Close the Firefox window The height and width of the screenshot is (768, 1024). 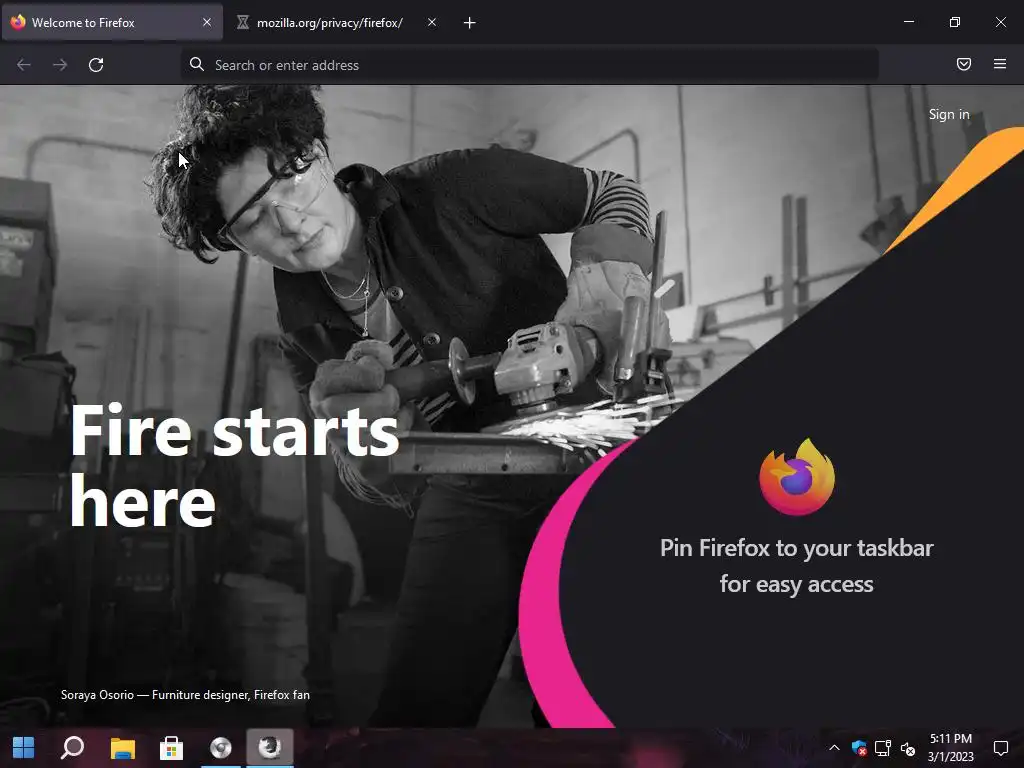tap(1000, 22)
